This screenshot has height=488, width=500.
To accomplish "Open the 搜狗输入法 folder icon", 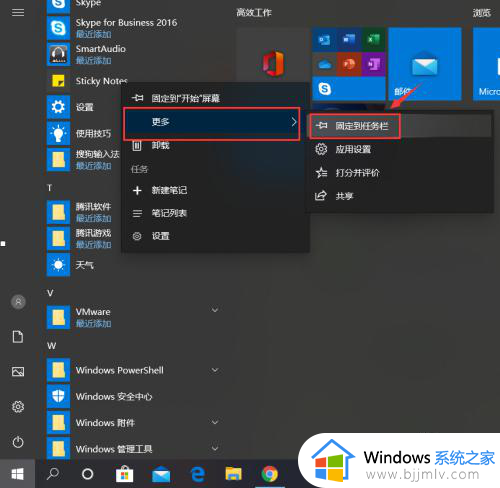I will pos(58,160).
